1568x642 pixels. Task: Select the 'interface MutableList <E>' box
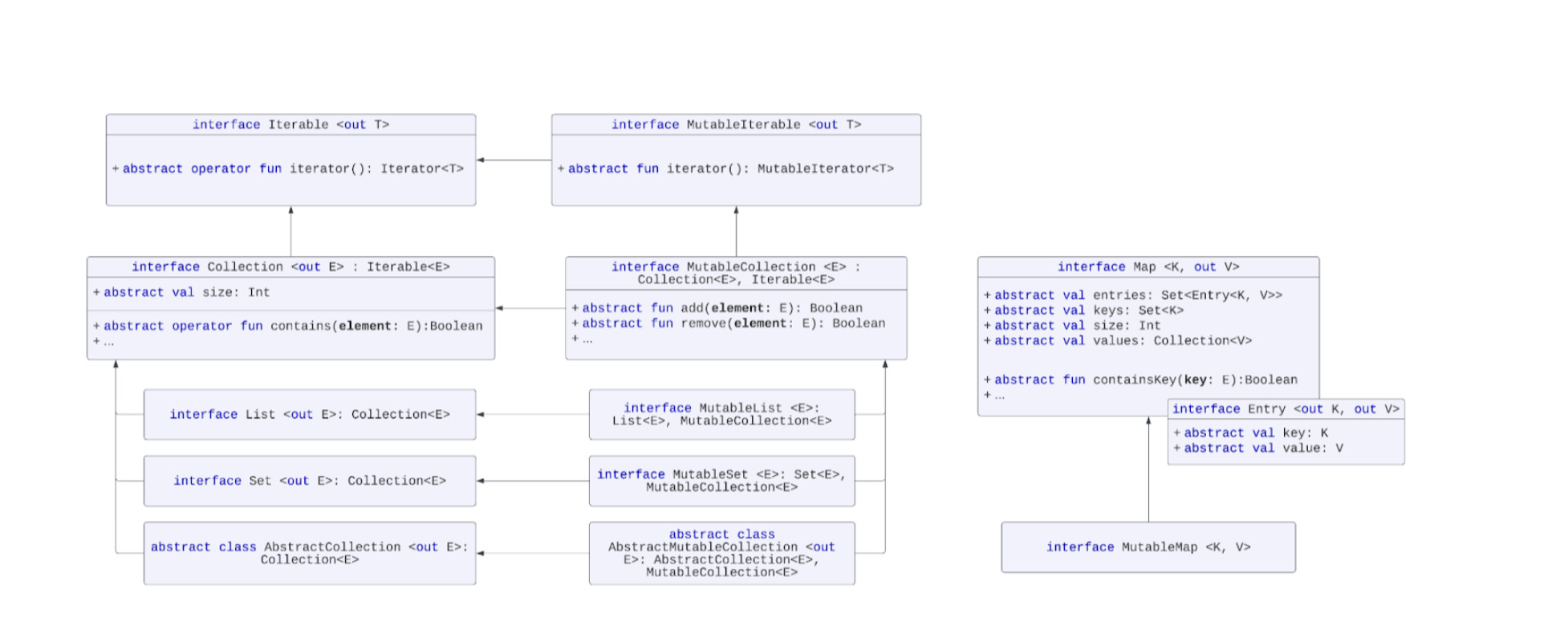coord(721,415)
